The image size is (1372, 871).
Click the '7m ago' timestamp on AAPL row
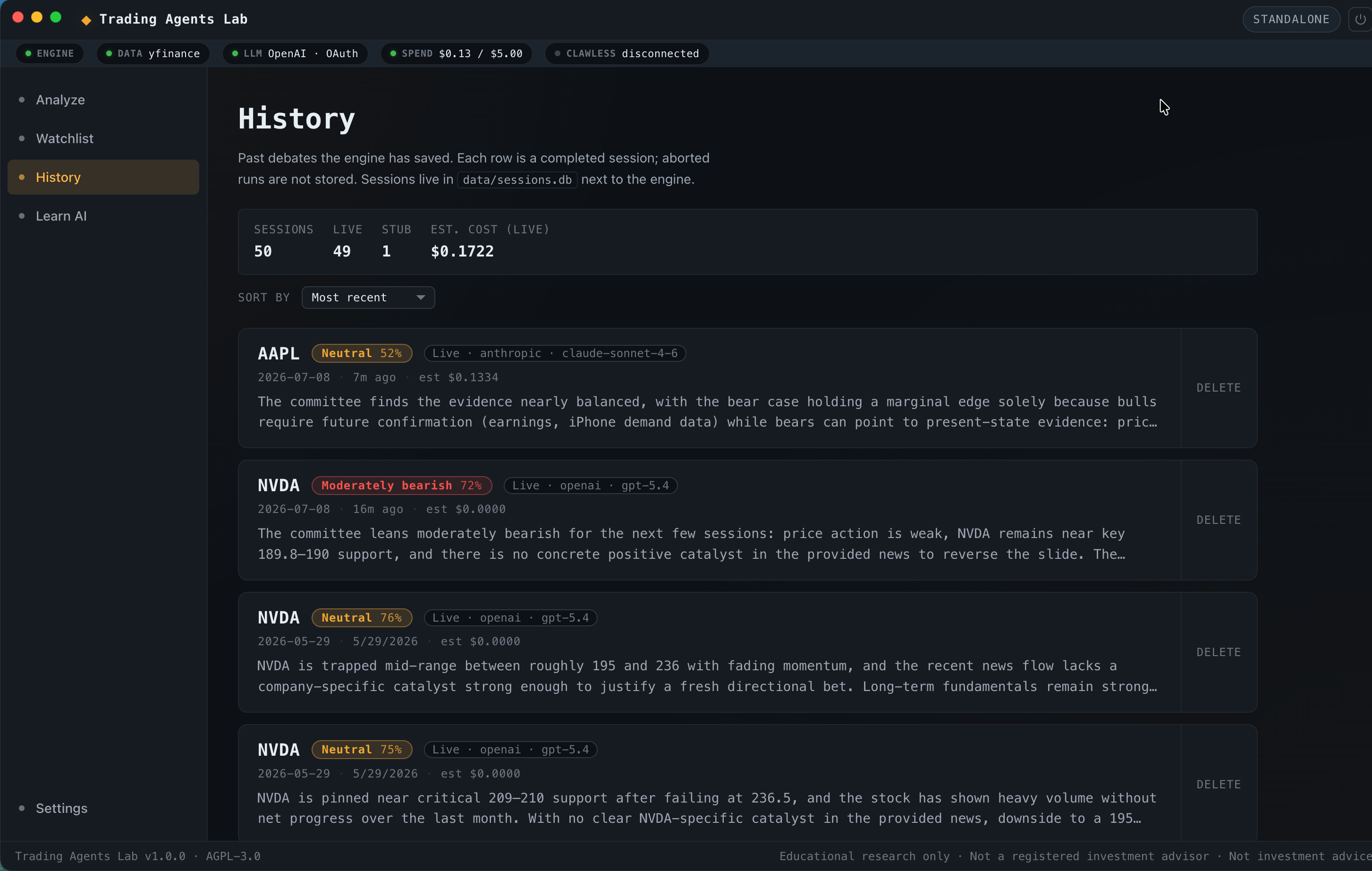coord(374,377)
